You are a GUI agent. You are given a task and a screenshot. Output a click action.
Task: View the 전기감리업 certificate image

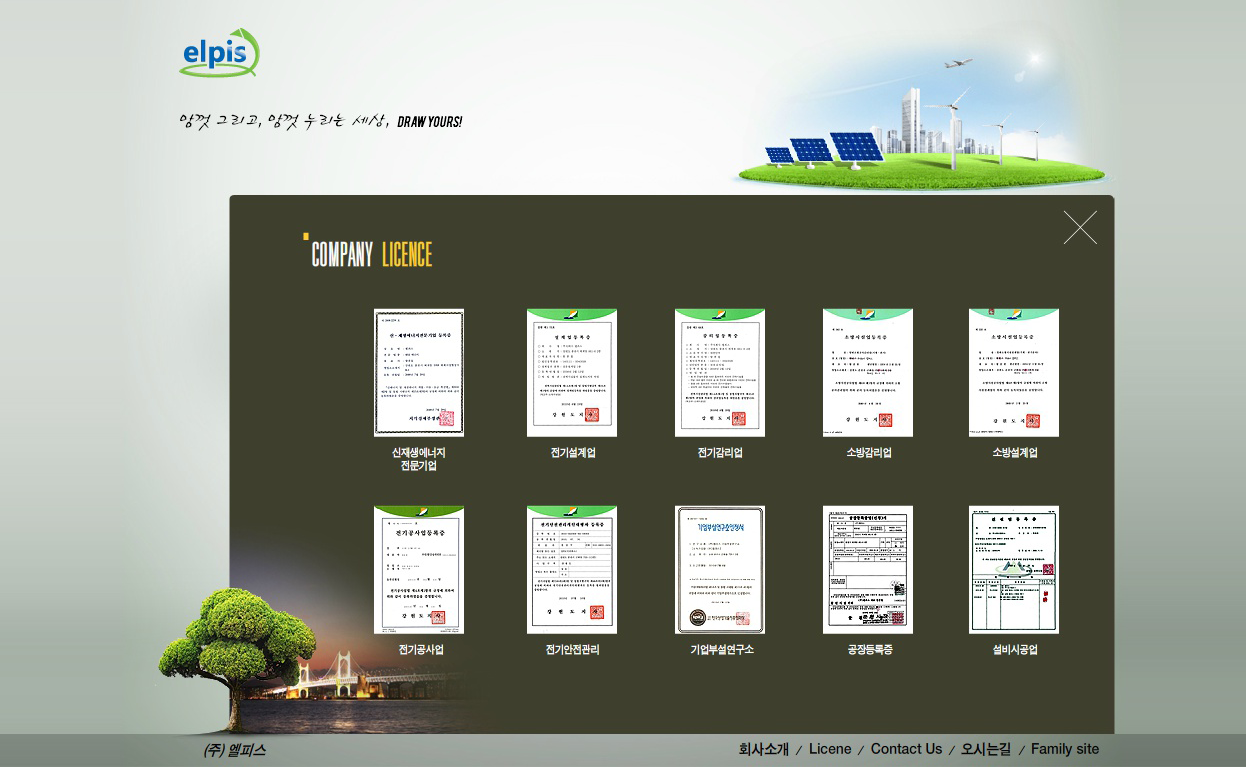[x=720, y=372]
